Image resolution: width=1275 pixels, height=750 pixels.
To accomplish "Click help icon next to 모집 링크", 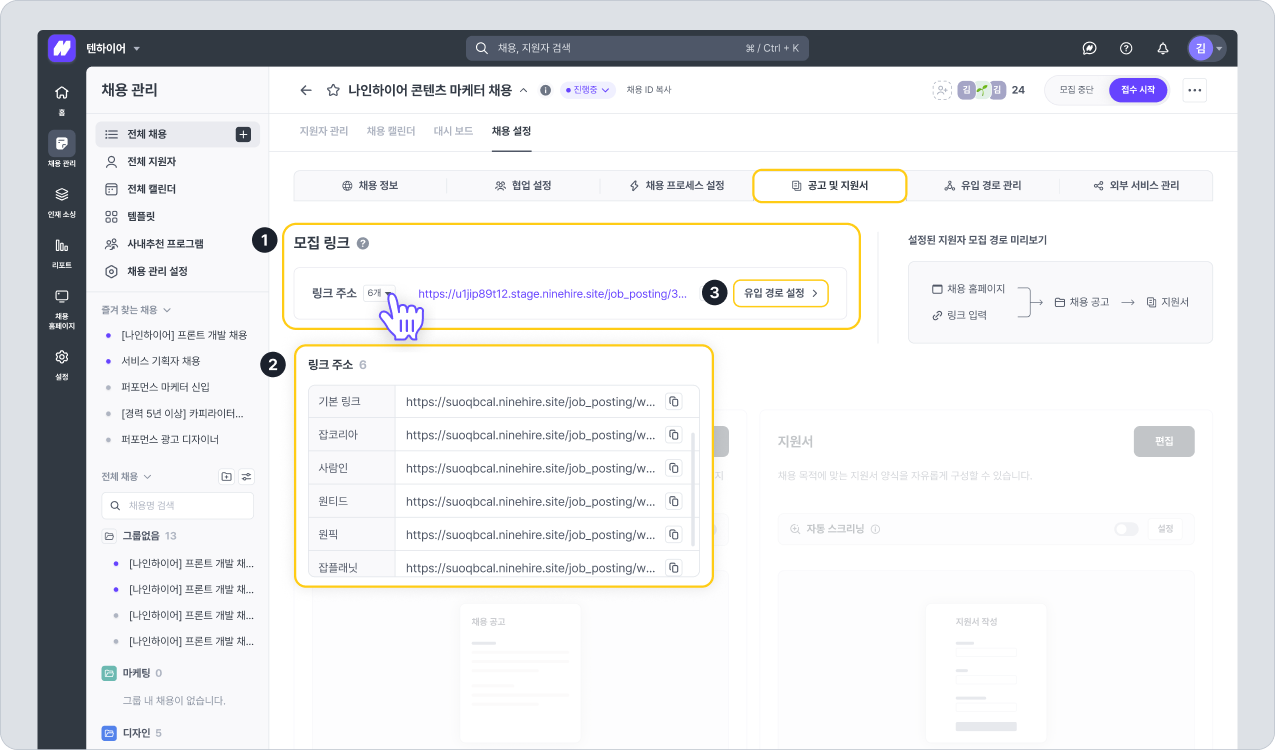I will (x=363, y=243).
